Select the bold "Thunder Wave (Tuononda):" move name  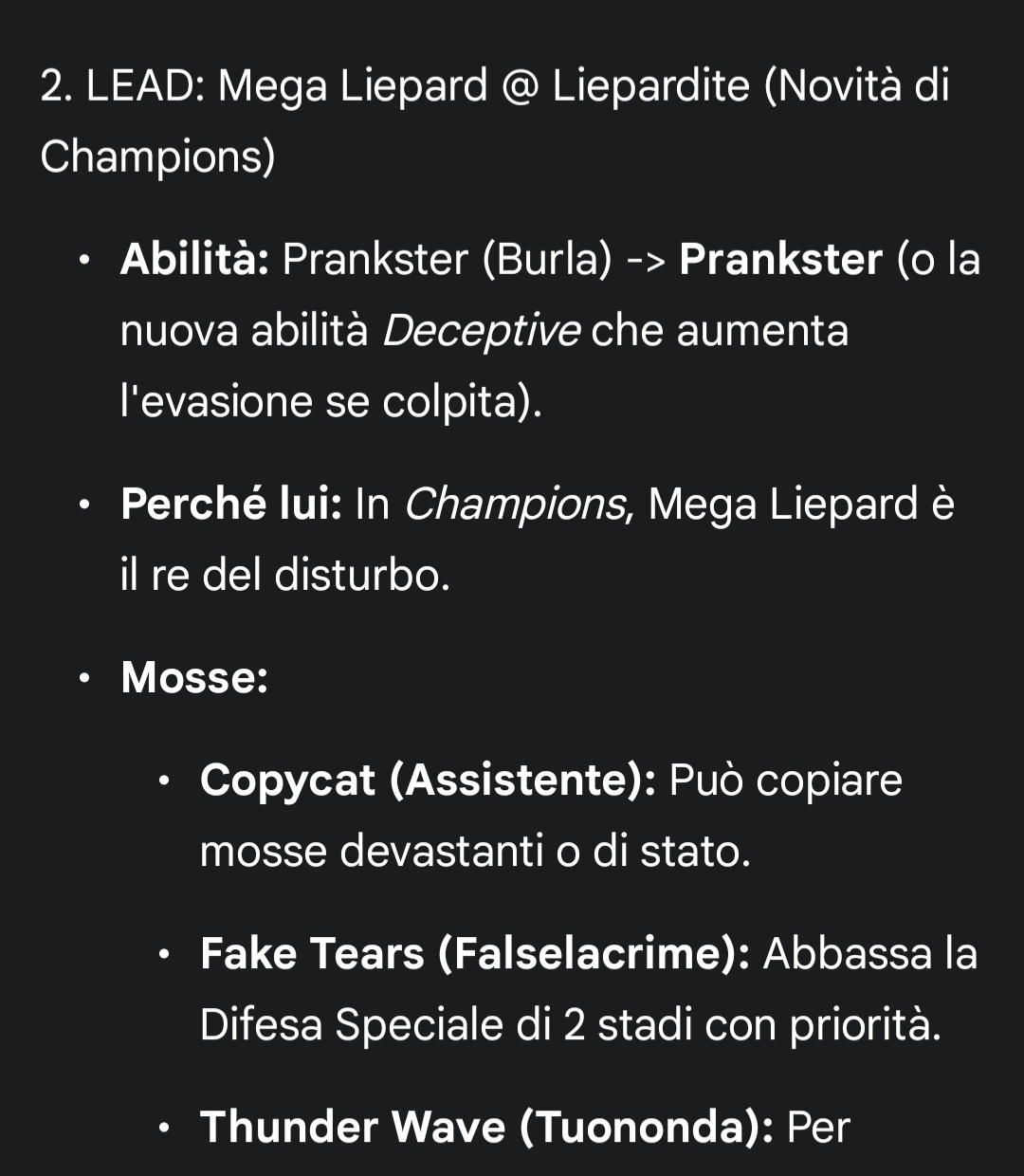point(487,1127)
